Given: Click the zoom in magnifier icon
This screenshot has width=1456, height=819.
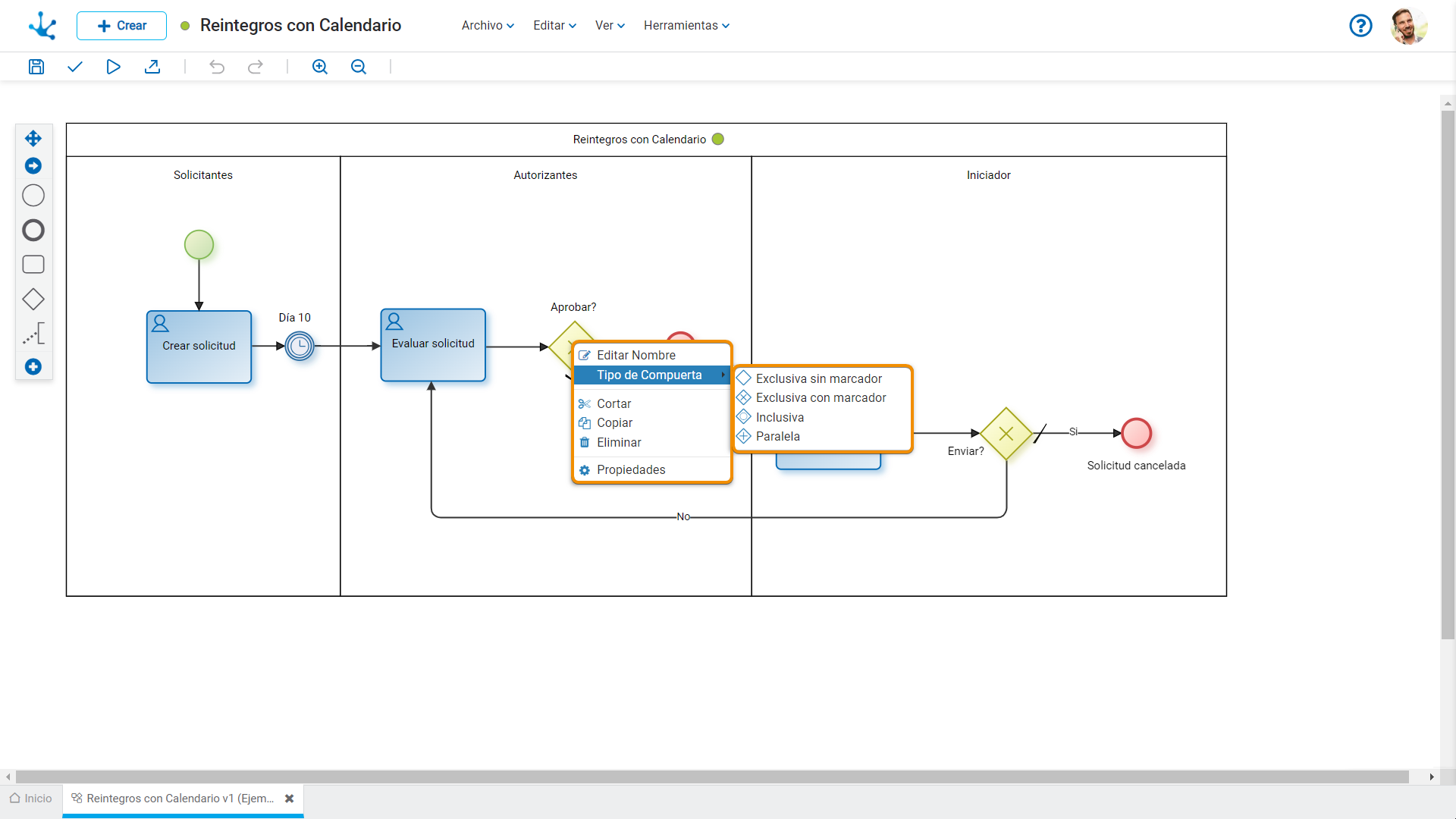Looking at the screenshot, I should coord(319,67).
